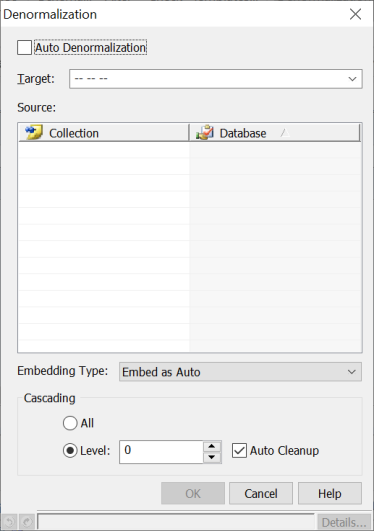Click the sort triangle in Database column
This screenshot has height=531, width=374.
coord(285,133)
